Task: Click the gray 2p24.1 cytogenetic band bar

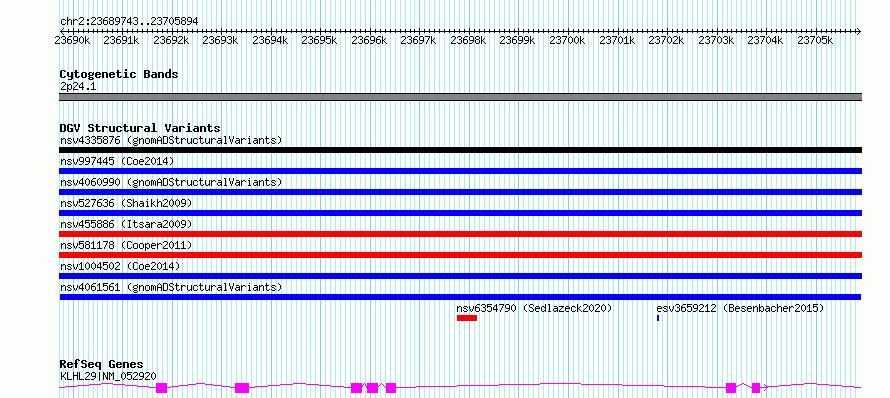Action: pyautogui.click(x=460, y=97)
